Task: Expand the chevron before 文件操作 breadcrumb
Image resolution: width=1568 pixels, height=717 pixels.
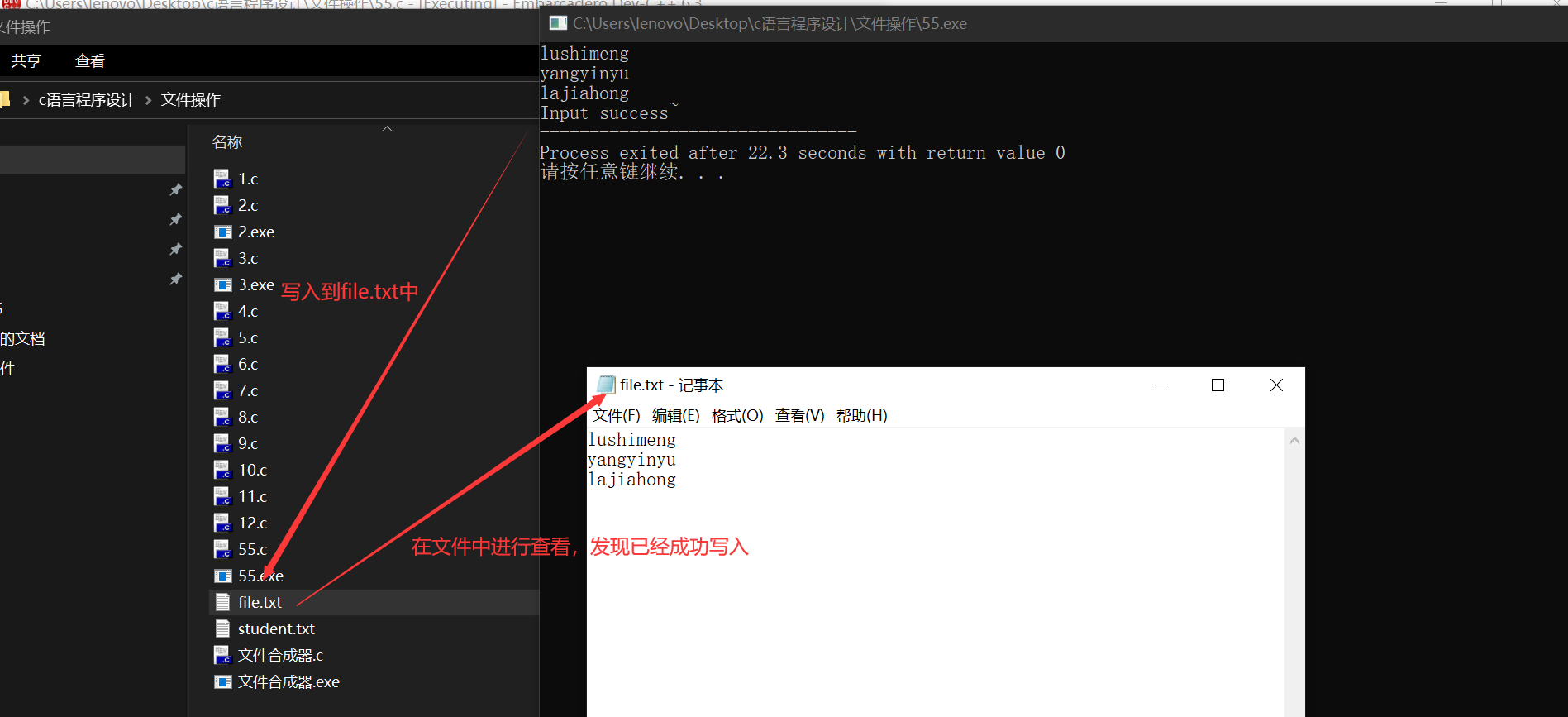Action: pyautogui.click(x=148, y=100)
